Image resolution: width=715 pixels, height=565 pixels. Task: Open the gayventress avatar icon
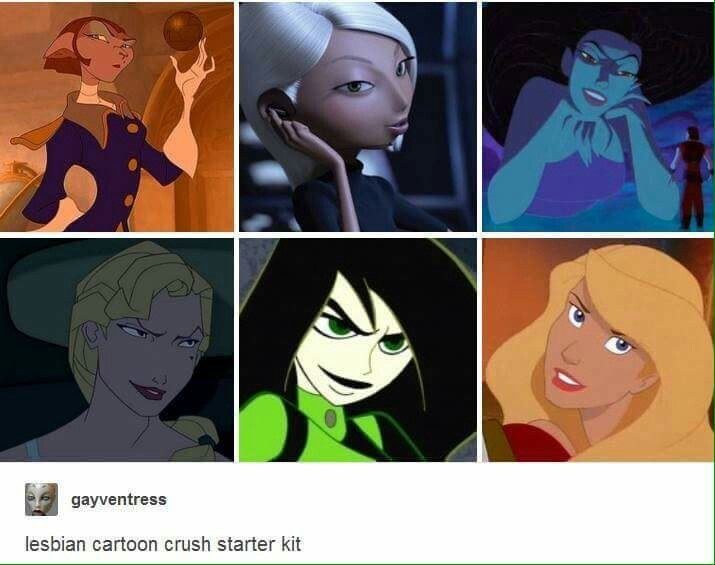41,499
